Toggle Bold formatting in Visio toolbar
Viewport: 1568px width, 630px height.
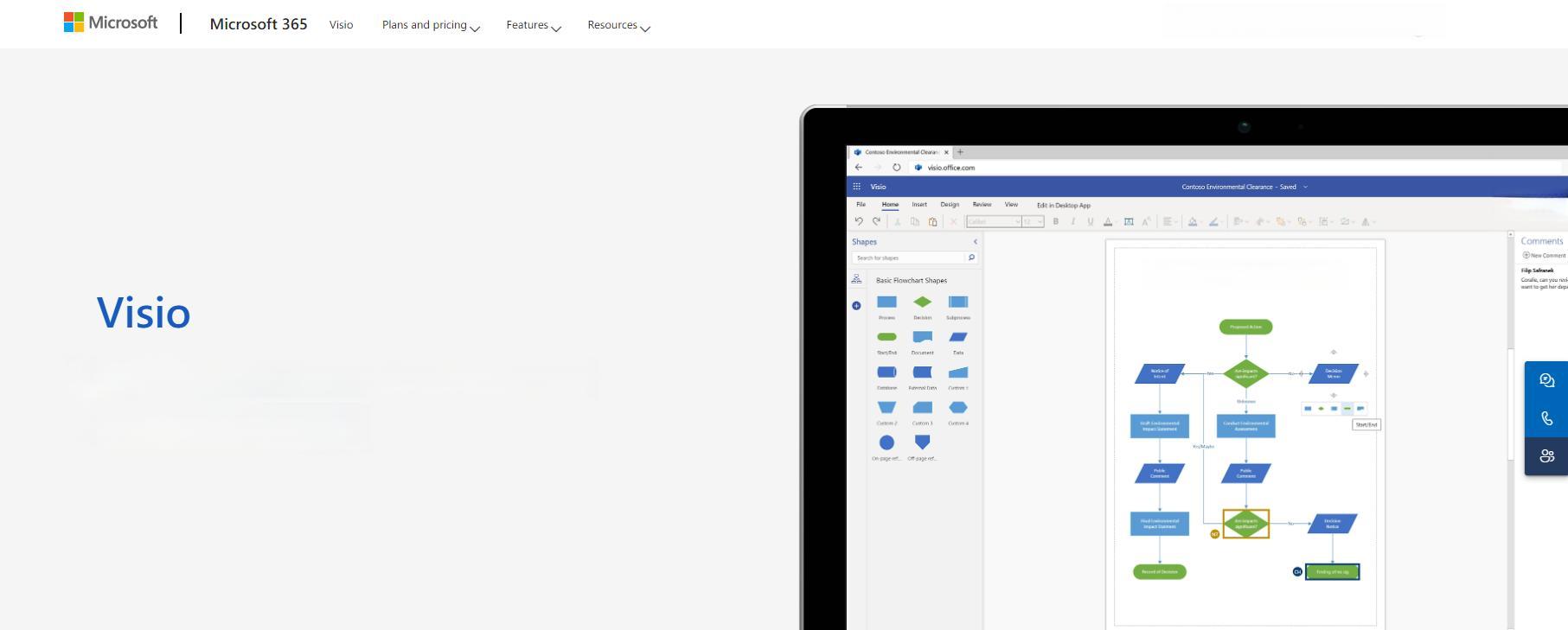click(1055, 222)
